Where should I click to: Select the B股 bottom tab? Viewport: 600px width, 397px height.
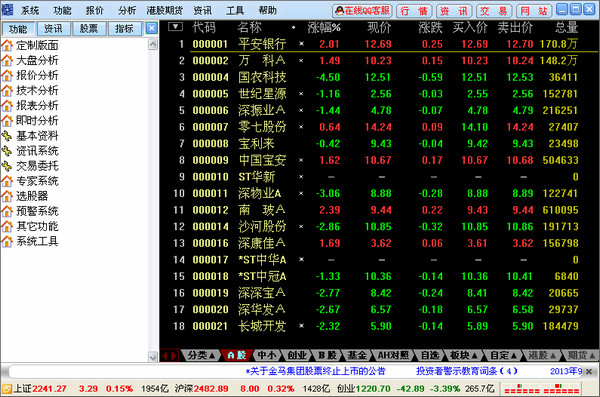pos(327,355)
